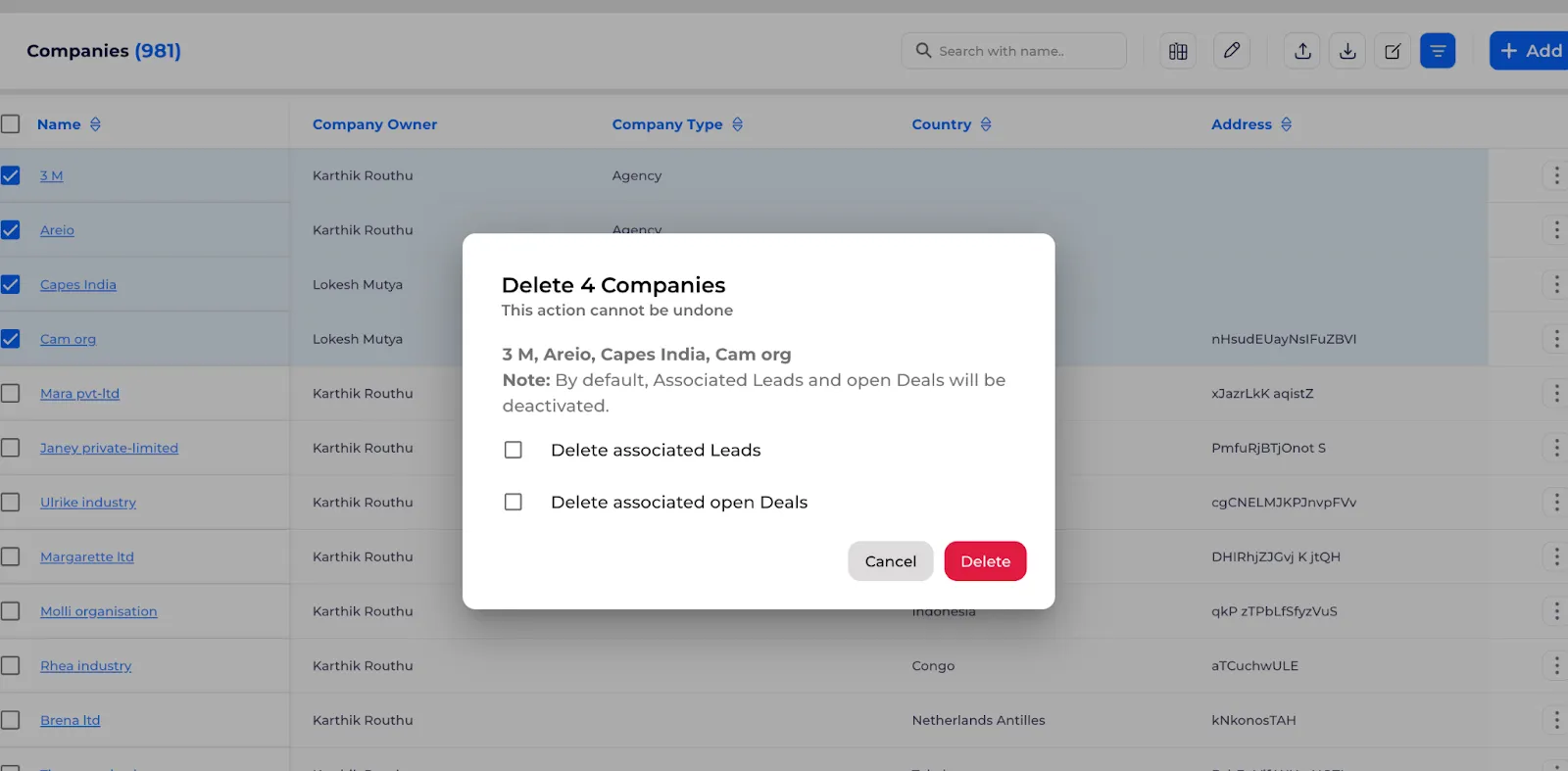The height and width of the screenshot is (771, 1568).
Task: Click the Netherlands Antilles country cell
Action: point(978,720)
